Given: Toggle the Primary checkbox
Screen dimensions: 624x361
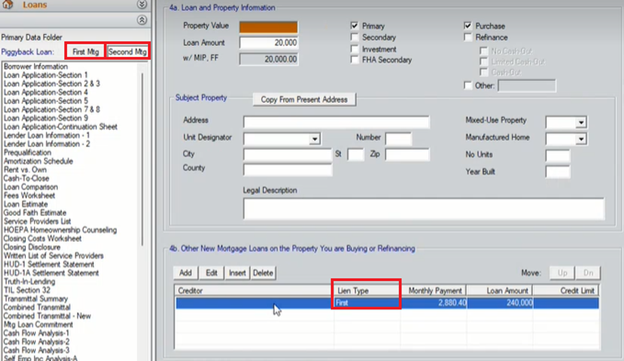Looking at the screenshot, I should (x=354, y=26).
